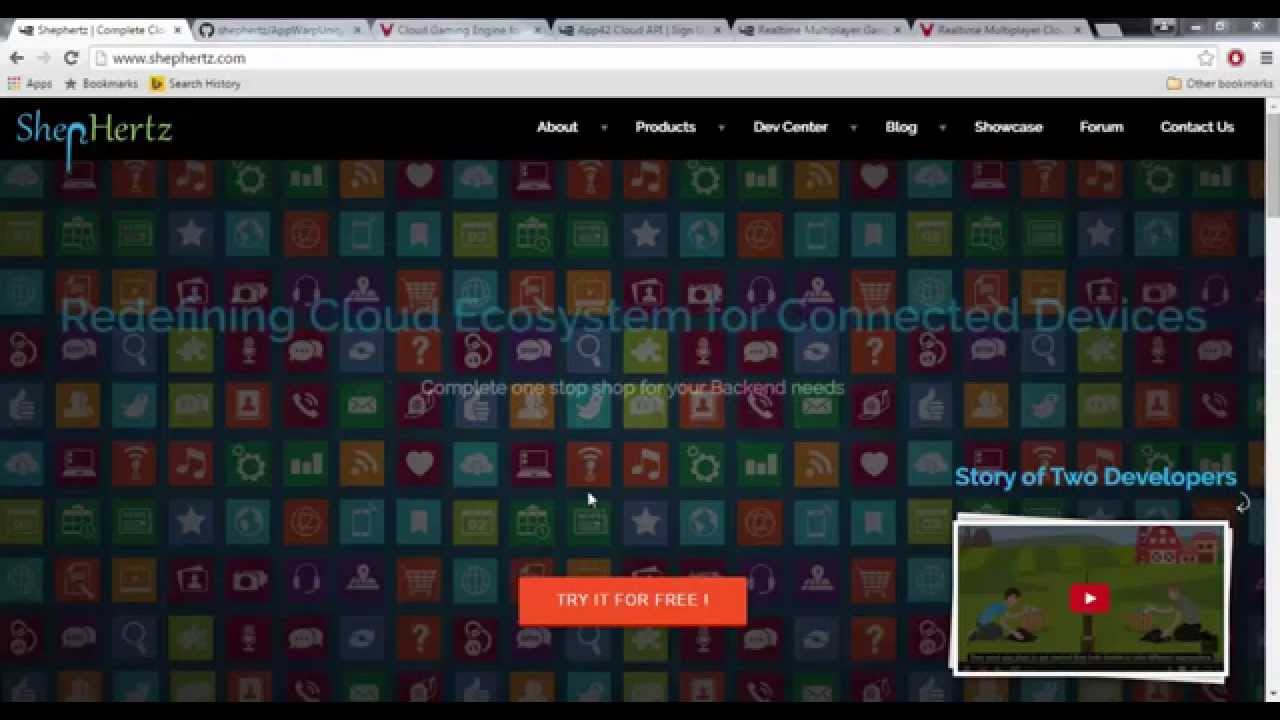This screenshot has width=1280, height=720.
Task: Close the Cloud Gaming Engine tab
Action: click(537, 30)
